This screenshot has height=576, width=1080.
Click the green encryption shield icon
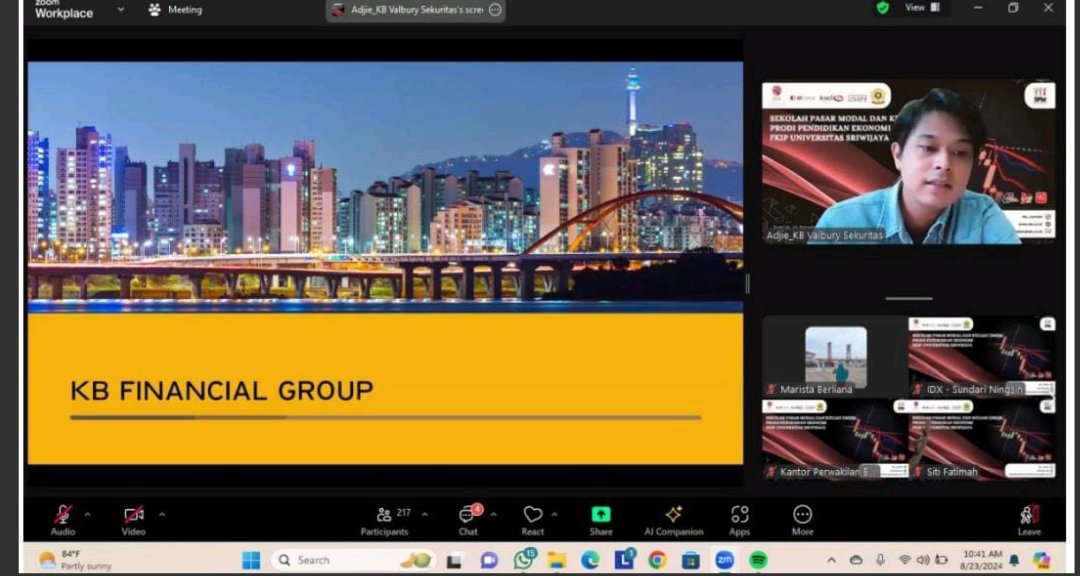tap(883, 8)
